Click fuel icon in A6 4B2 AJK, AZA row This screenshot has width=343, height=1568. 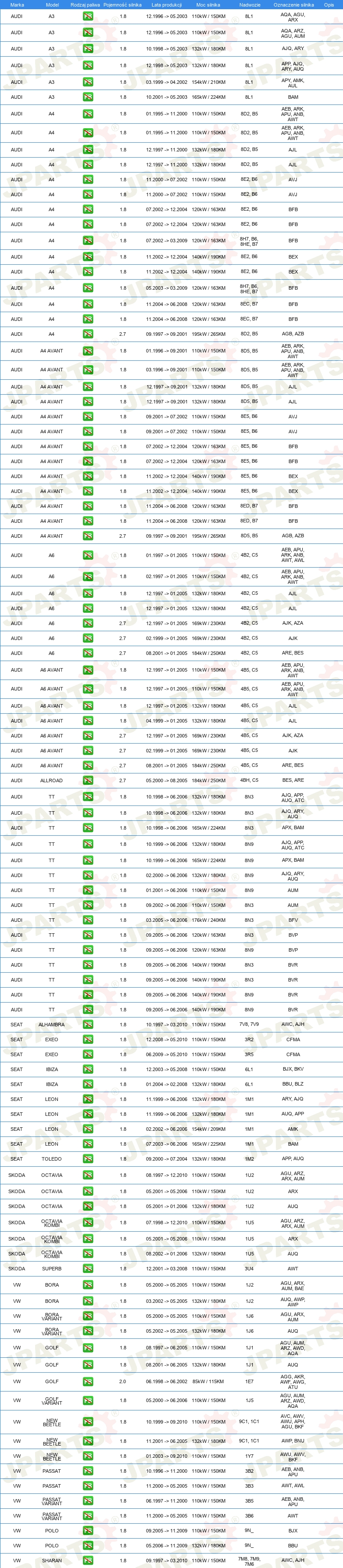[x=88, y=623]
